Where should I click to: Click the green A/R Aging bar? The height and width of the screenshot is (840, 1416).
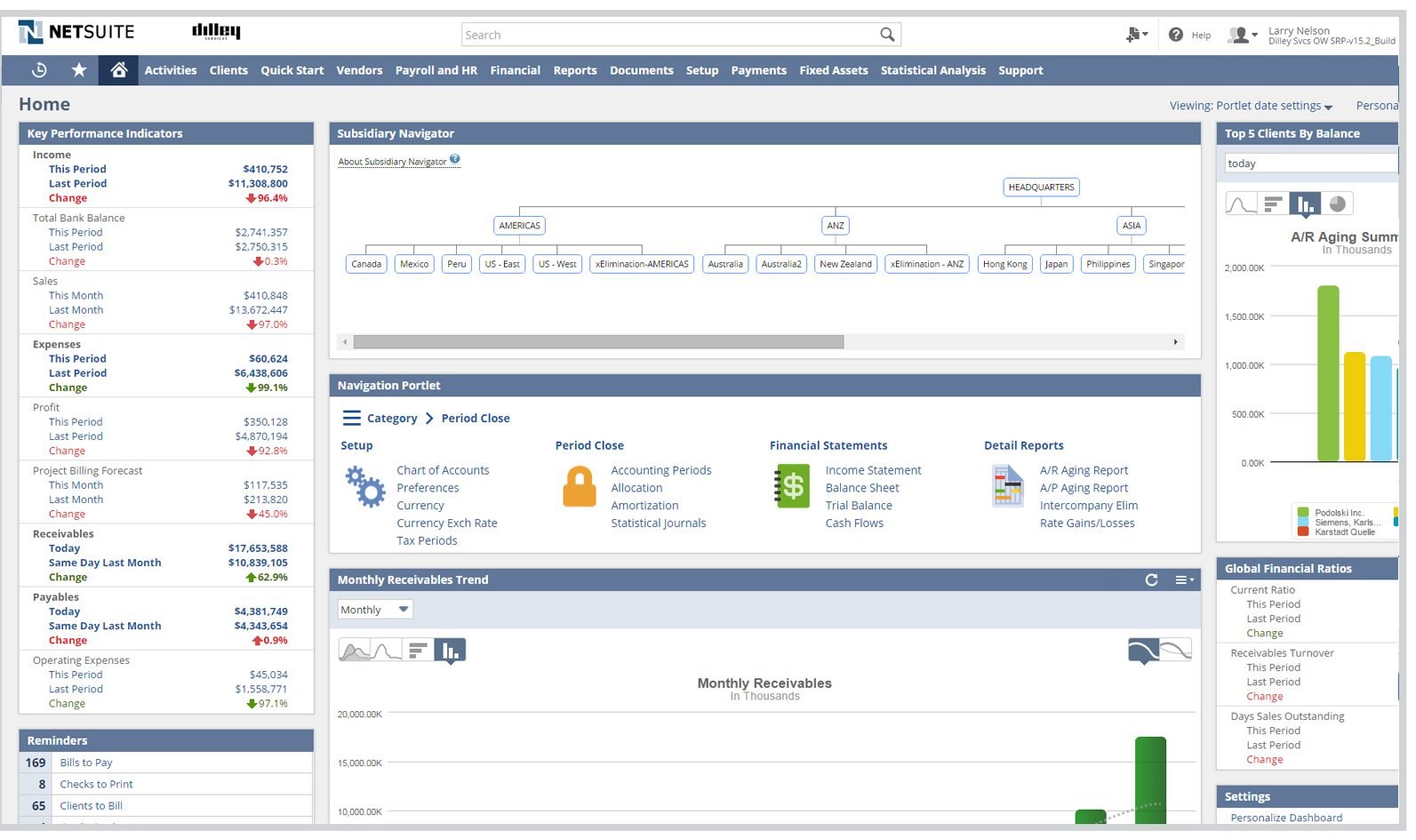(1328, 373)
